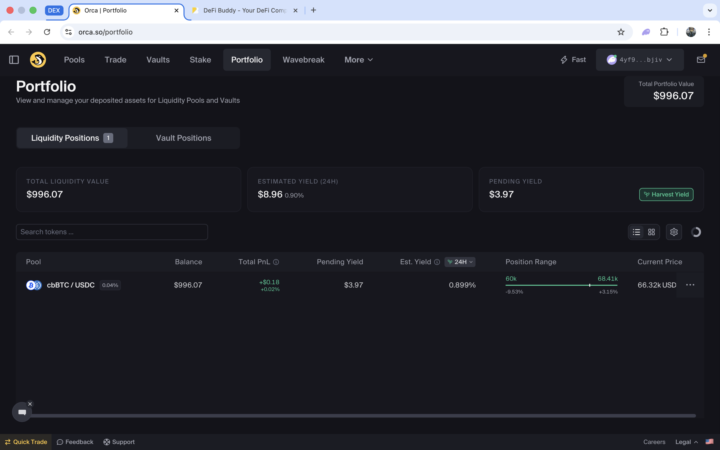Open Chrome three-dot menu
This screenshot has height=450, width=720.
pyautogui.click(x=709, y=32)
